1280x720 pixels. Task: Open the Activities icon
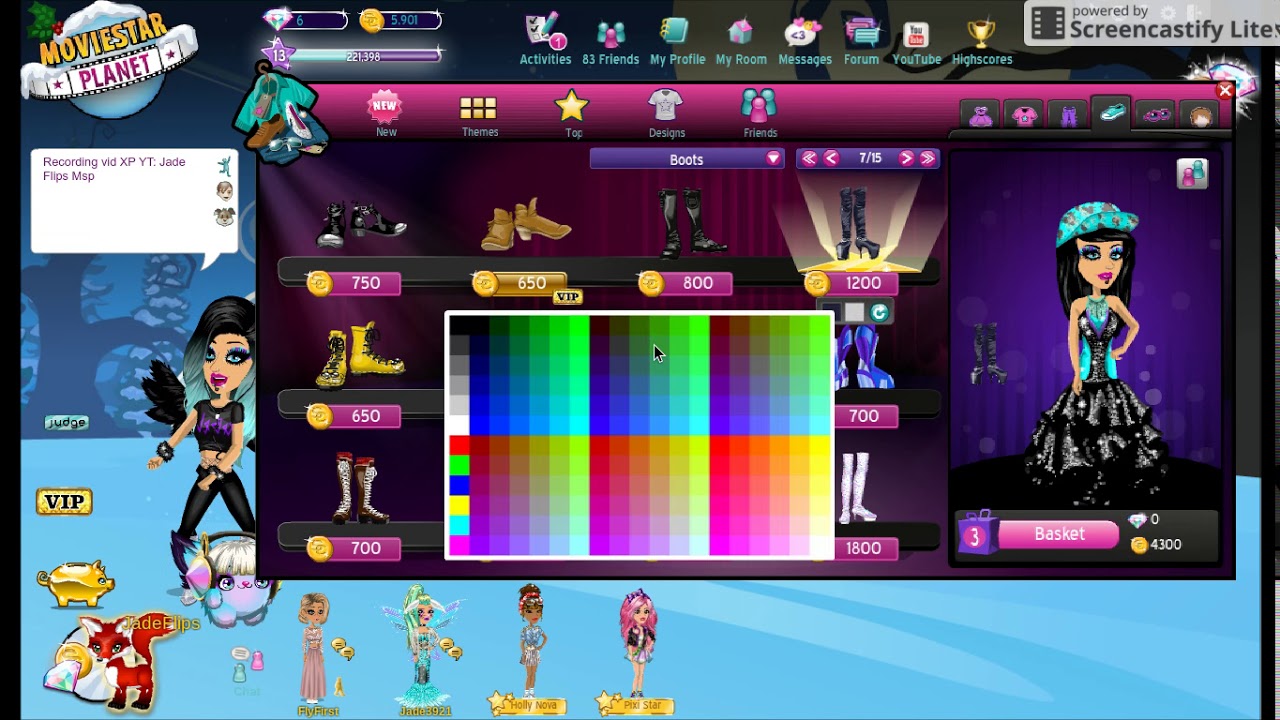(545, 40)
